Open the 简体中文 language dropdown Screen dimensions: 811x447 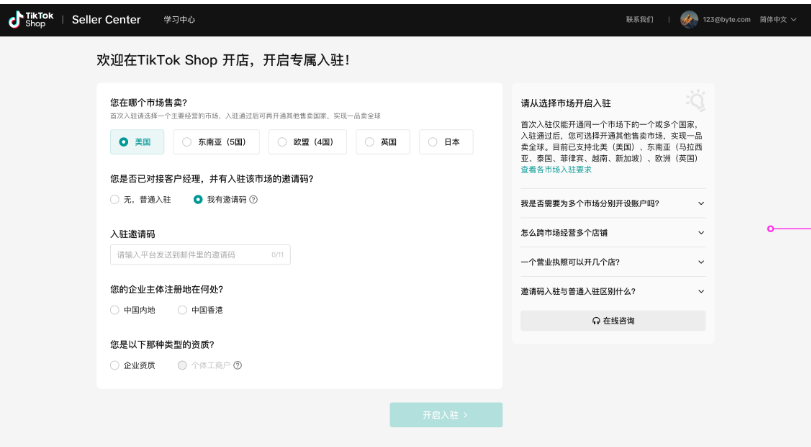[778, 20]
